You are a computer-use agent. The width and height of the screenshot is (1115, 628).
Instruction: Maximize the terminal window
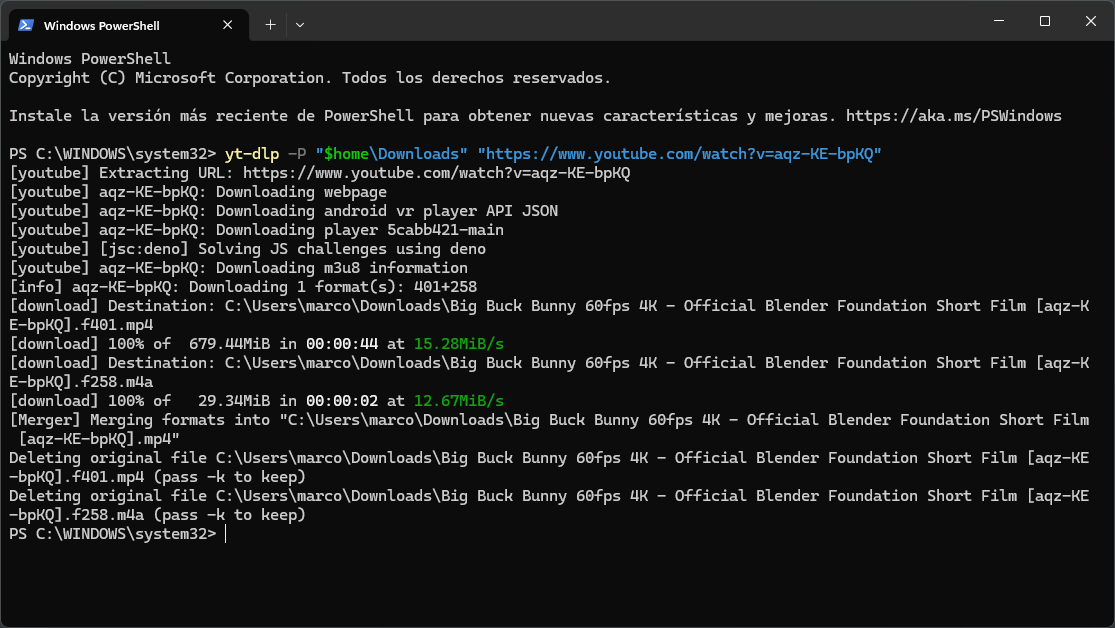pos(1045,21)
